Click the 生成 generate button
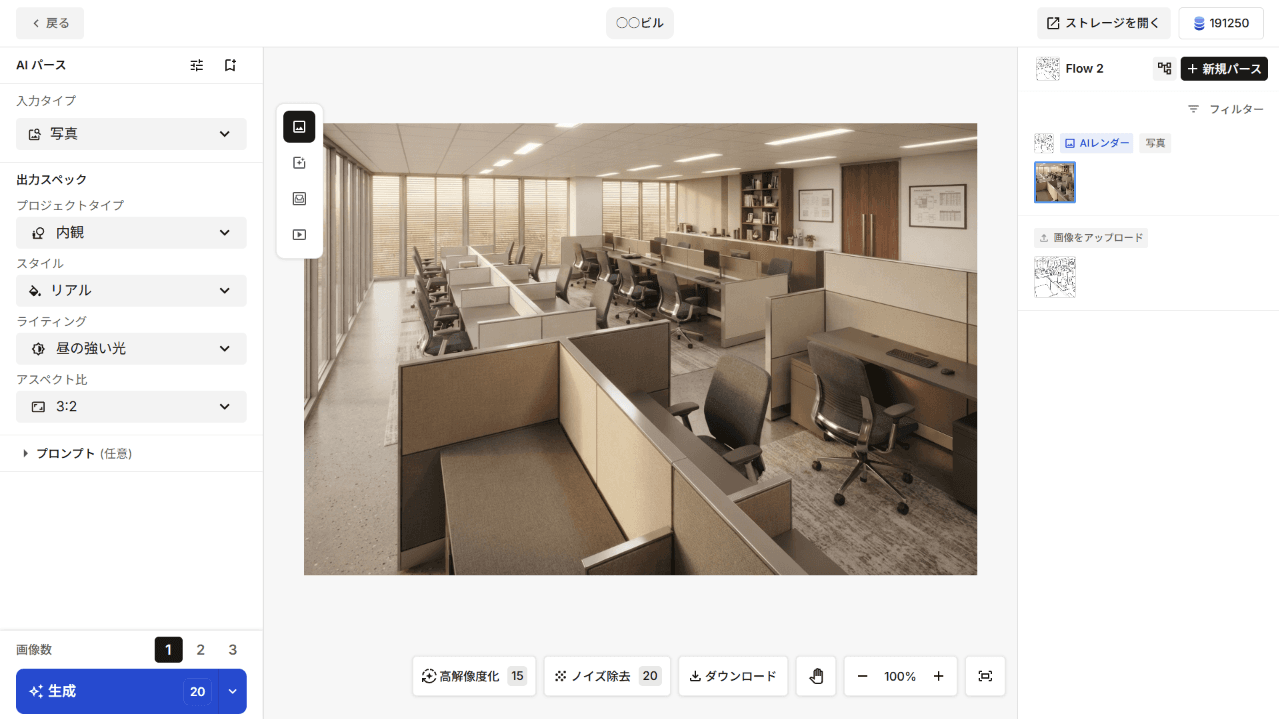The image size is (1279, 719). click(x=117, y=691)
